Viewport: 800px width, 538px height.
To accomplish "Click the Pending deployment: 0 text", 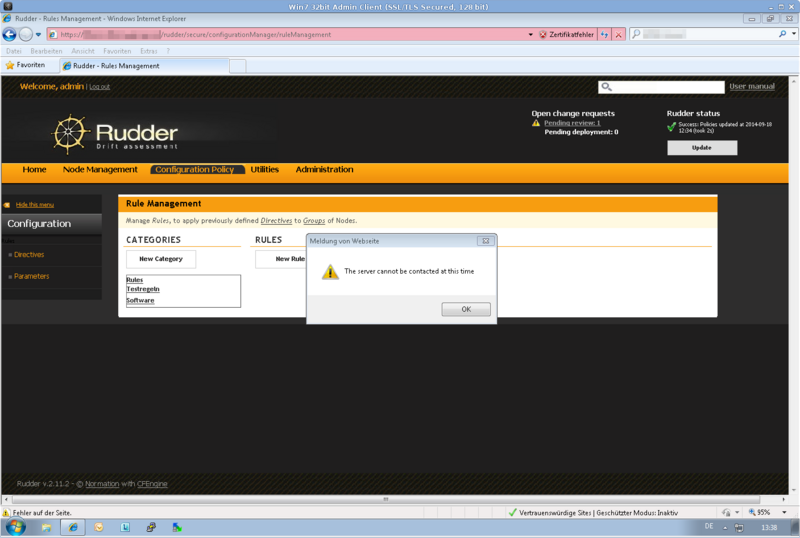I will pos(581,132).
